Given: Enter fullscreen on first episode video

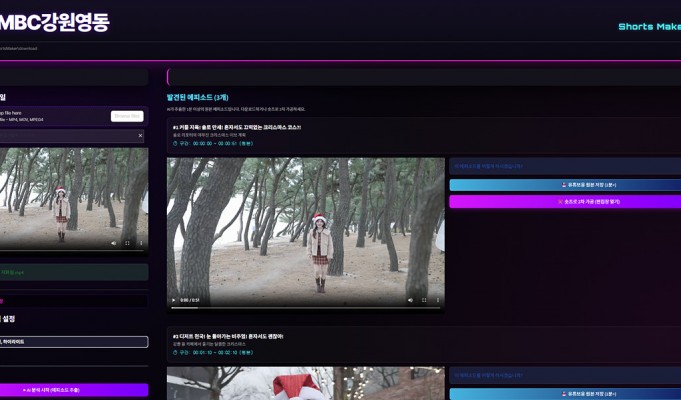Looking at the screenshot, I should (x=424, y=300).
